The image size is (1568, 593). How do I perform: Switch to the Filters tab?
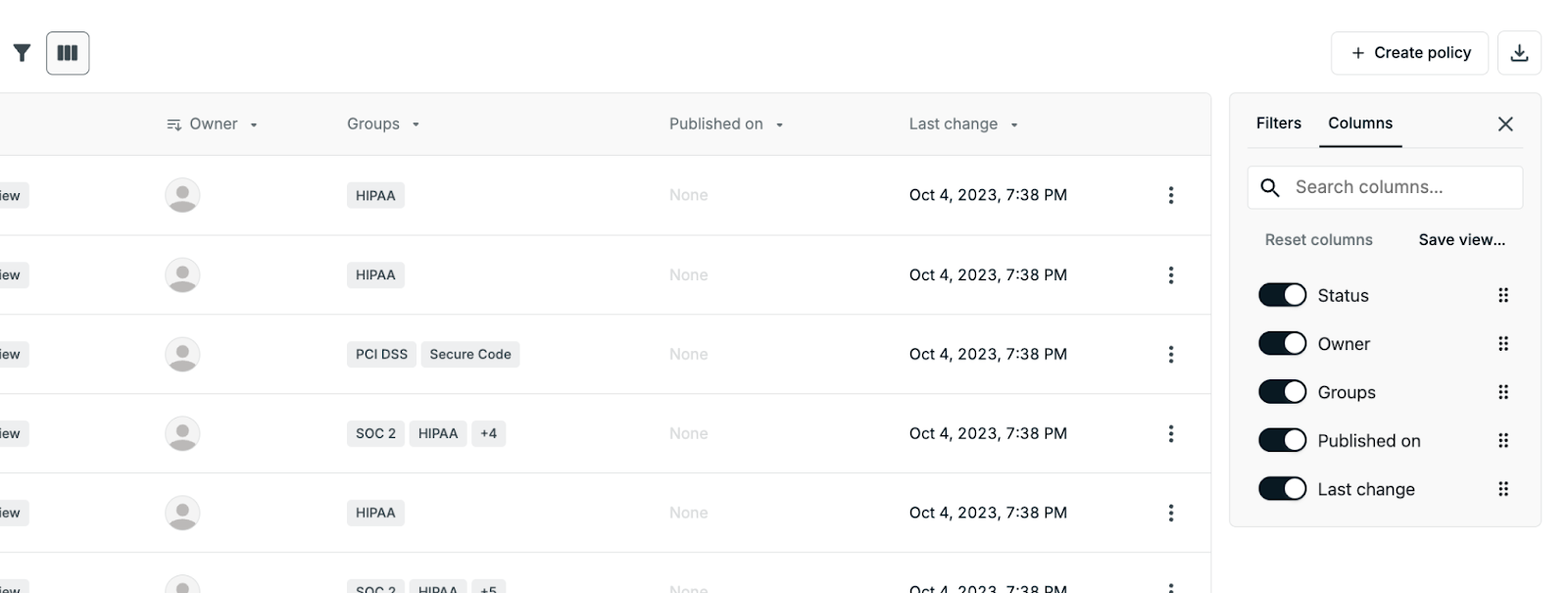1279,124
